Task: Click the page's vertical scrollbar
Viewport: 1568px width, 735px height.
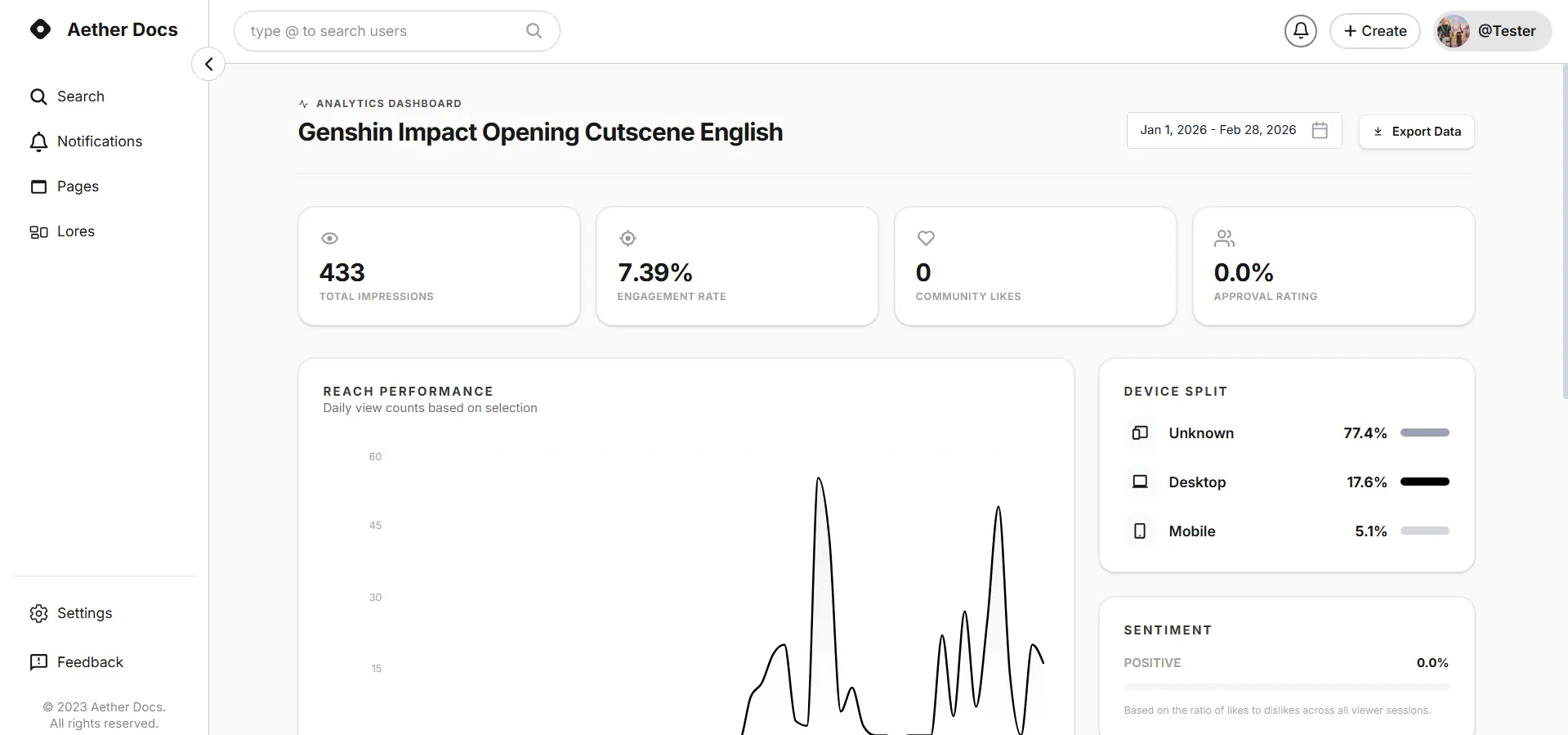Action: pos(1564,232)
